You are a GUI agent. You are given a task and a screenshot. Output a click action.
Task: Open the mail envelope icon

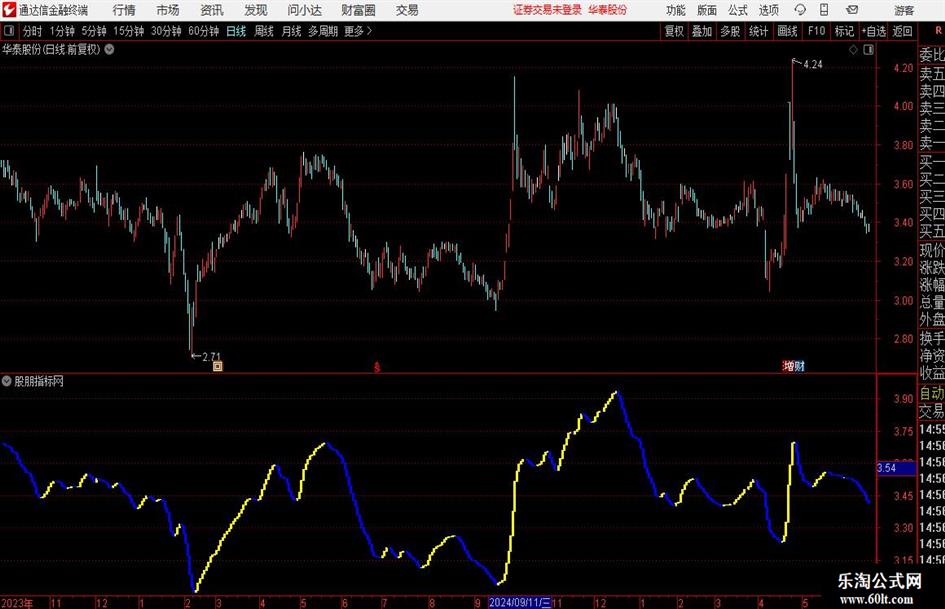(852, 10)
